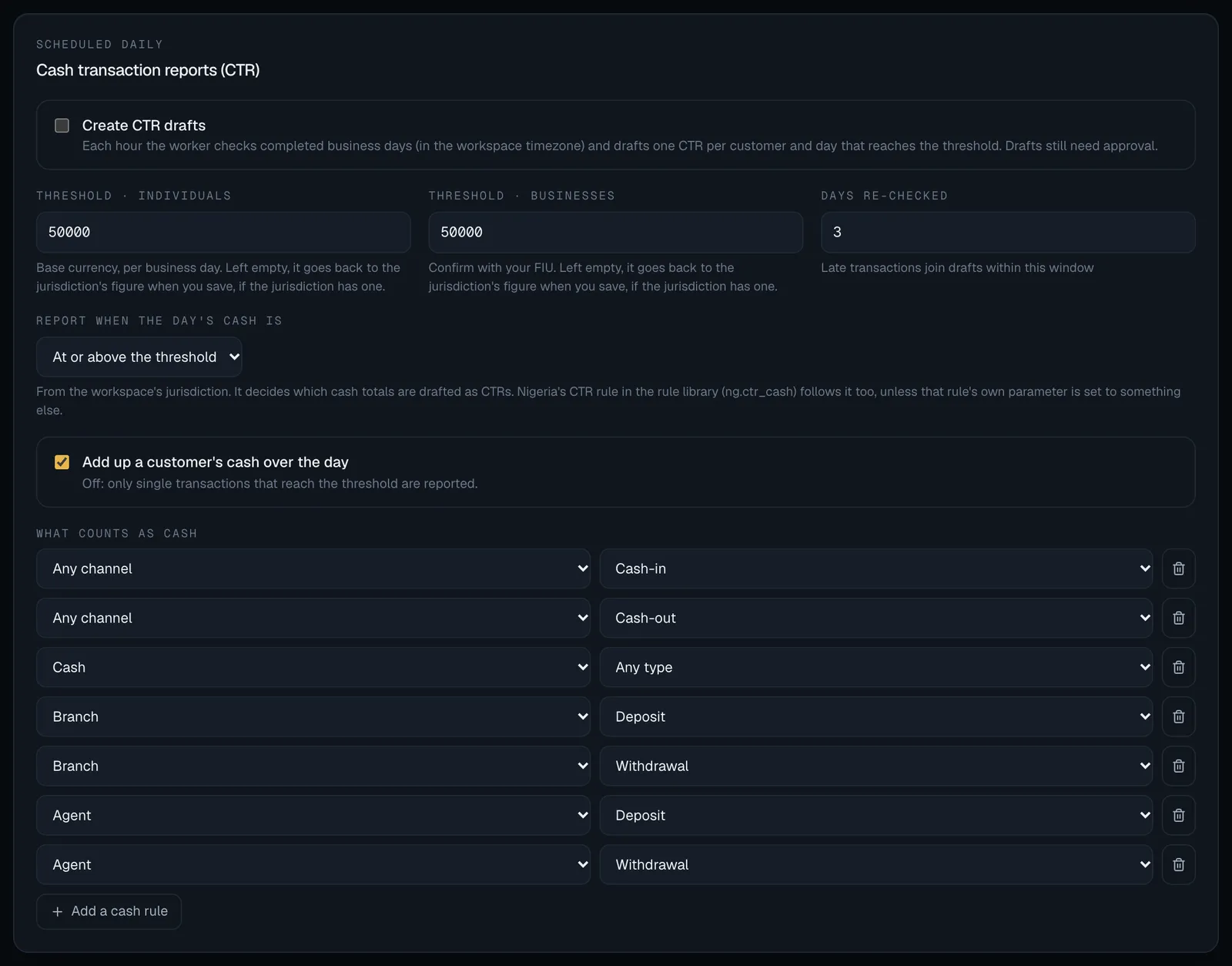Open the Cash channel dropdown
The image size is (1232, 966).
point(313,667)
